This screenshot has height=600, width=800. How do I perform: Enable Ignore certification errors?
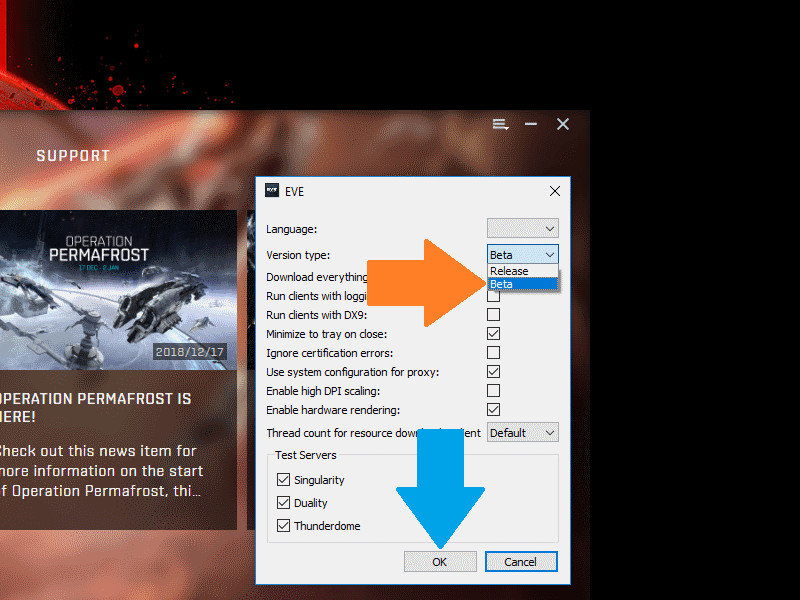tap(493, 353)
